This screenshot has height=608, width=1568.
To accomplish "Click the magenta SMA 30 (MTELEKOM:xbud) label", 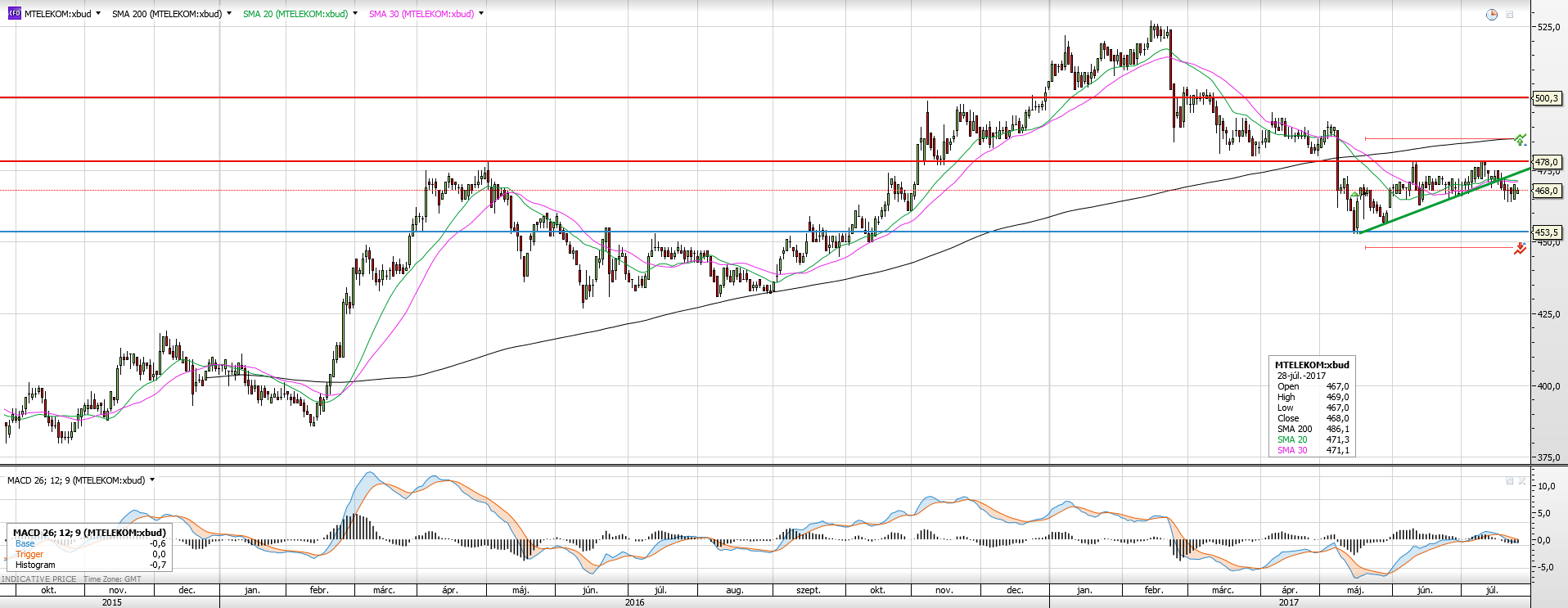I will tap(421, 14).
